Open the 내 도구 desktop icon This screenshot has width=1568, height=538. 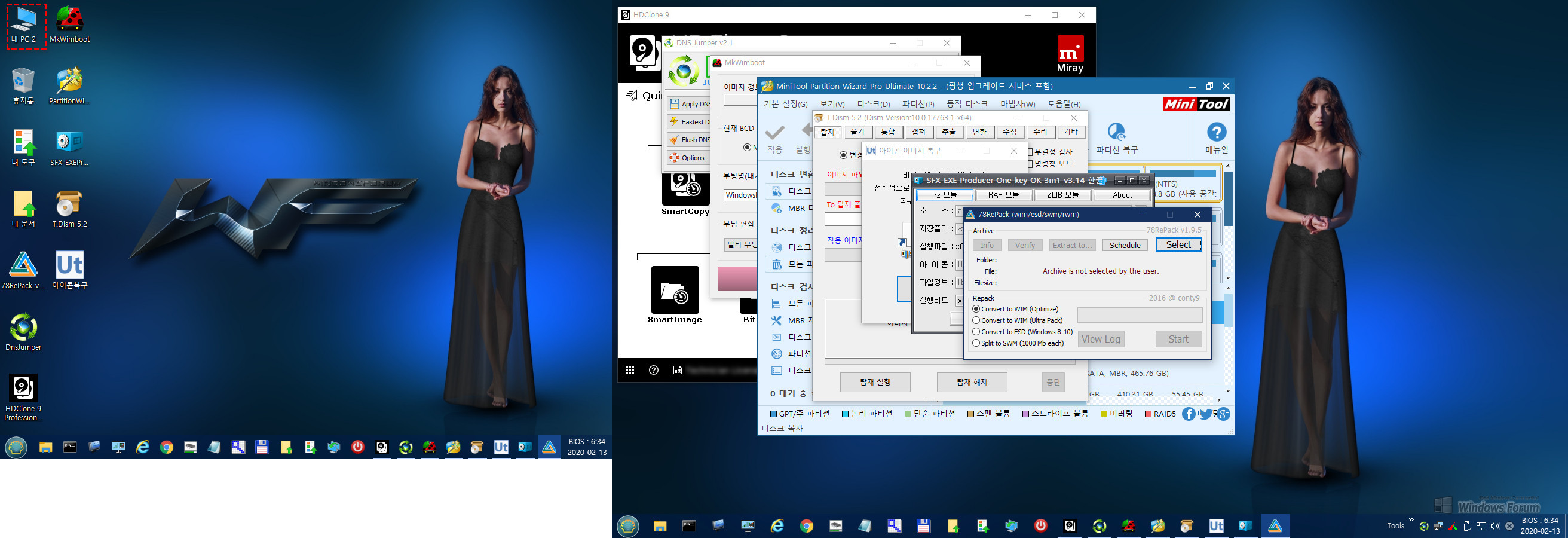click(x=23, y=148)
